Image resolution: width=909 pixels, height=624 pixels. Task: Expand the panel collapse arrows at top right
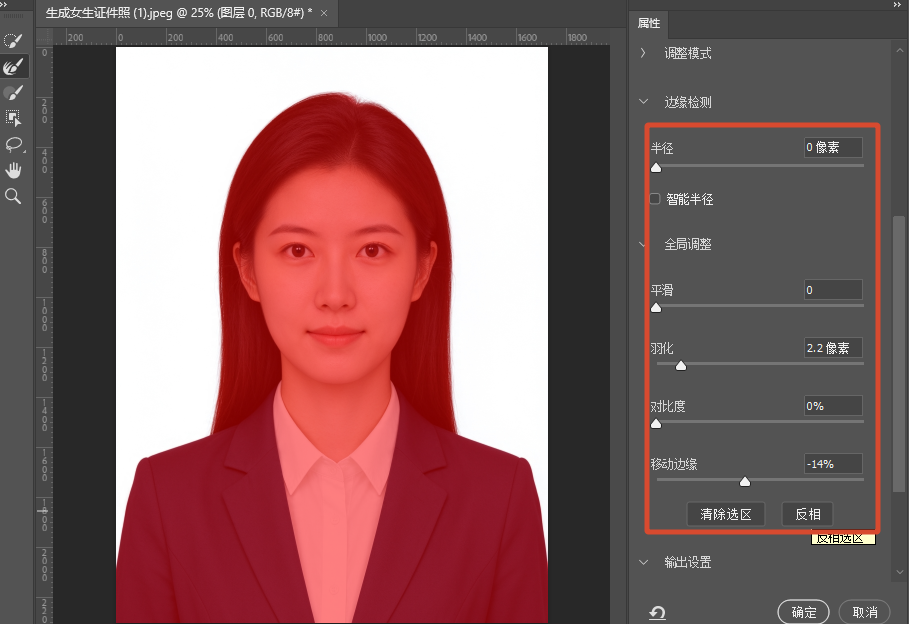pos(897,5)
